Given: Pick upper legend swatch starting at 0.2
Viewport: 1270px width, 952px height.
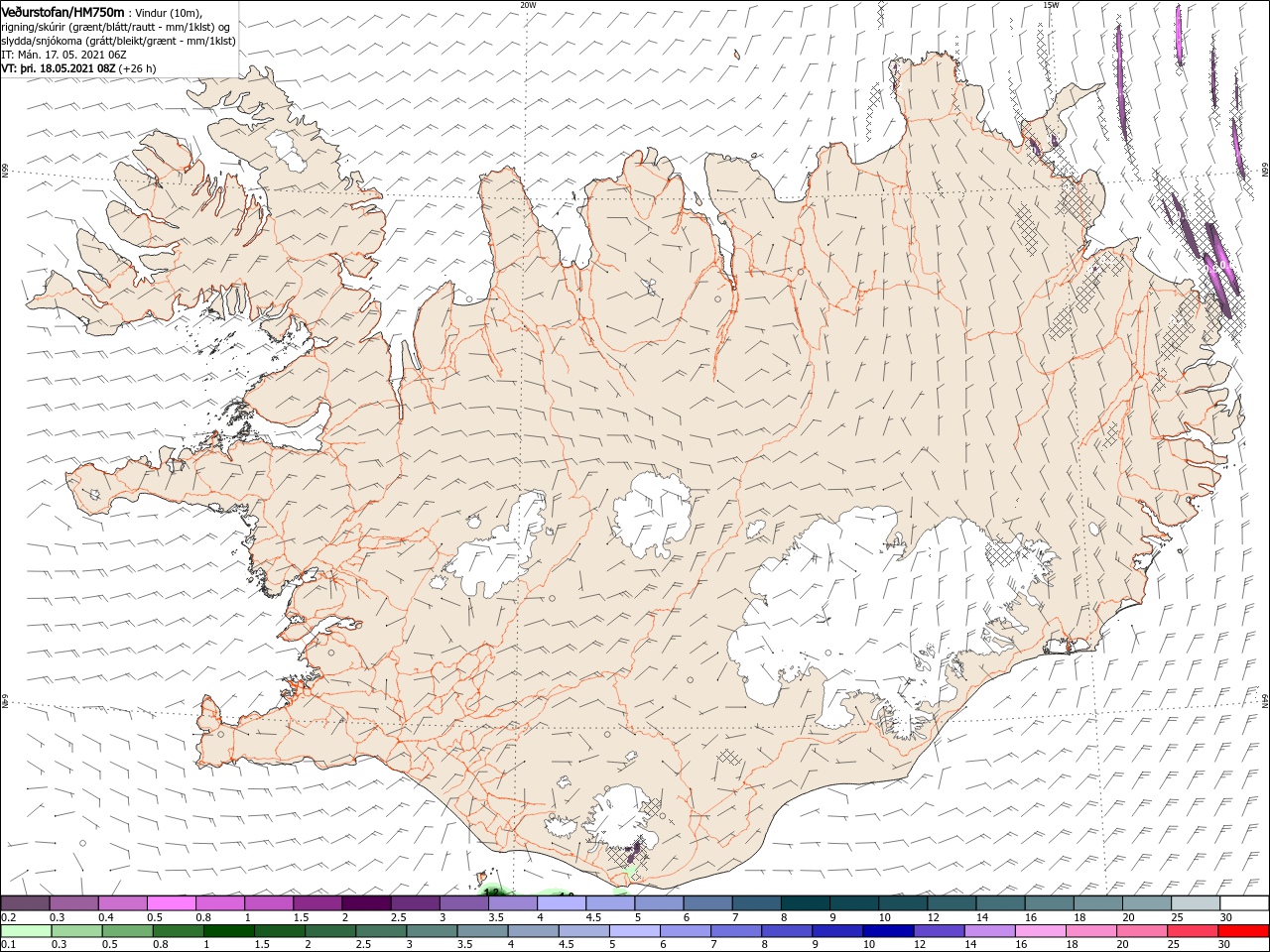Looking at the screenshot, I should coord(26,903).
